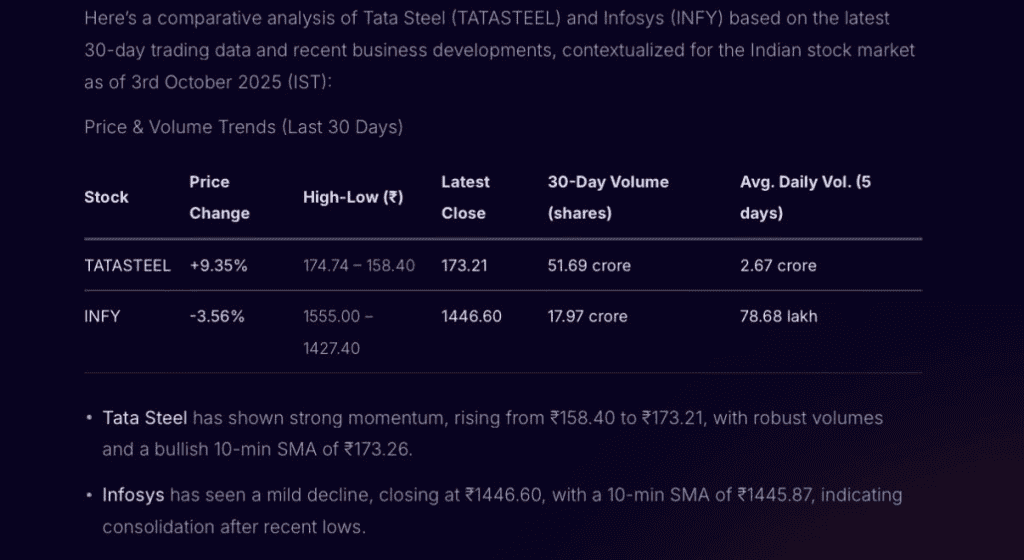Screen dimensions: 1024x560
Task: Select the +9.35% price change cell
Action: [x=218, y=265]
